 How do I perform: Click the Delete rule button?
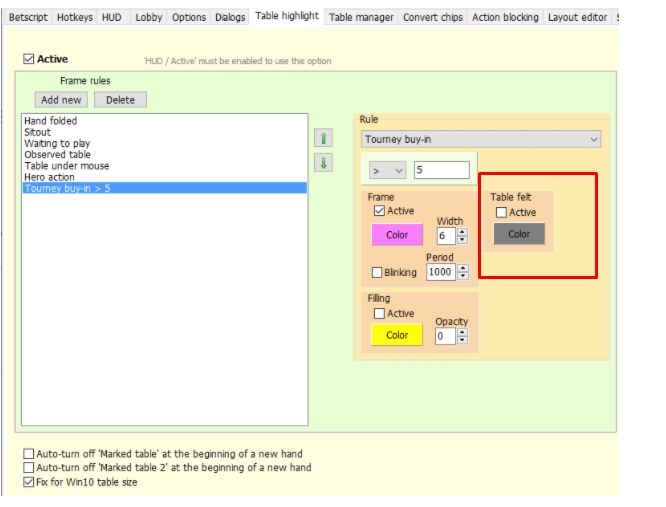[x=120, y=100]
